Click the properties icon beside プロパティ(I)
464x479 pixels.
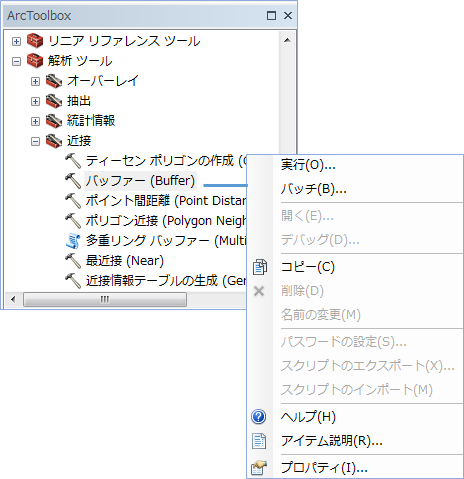(x=259, y=467)
